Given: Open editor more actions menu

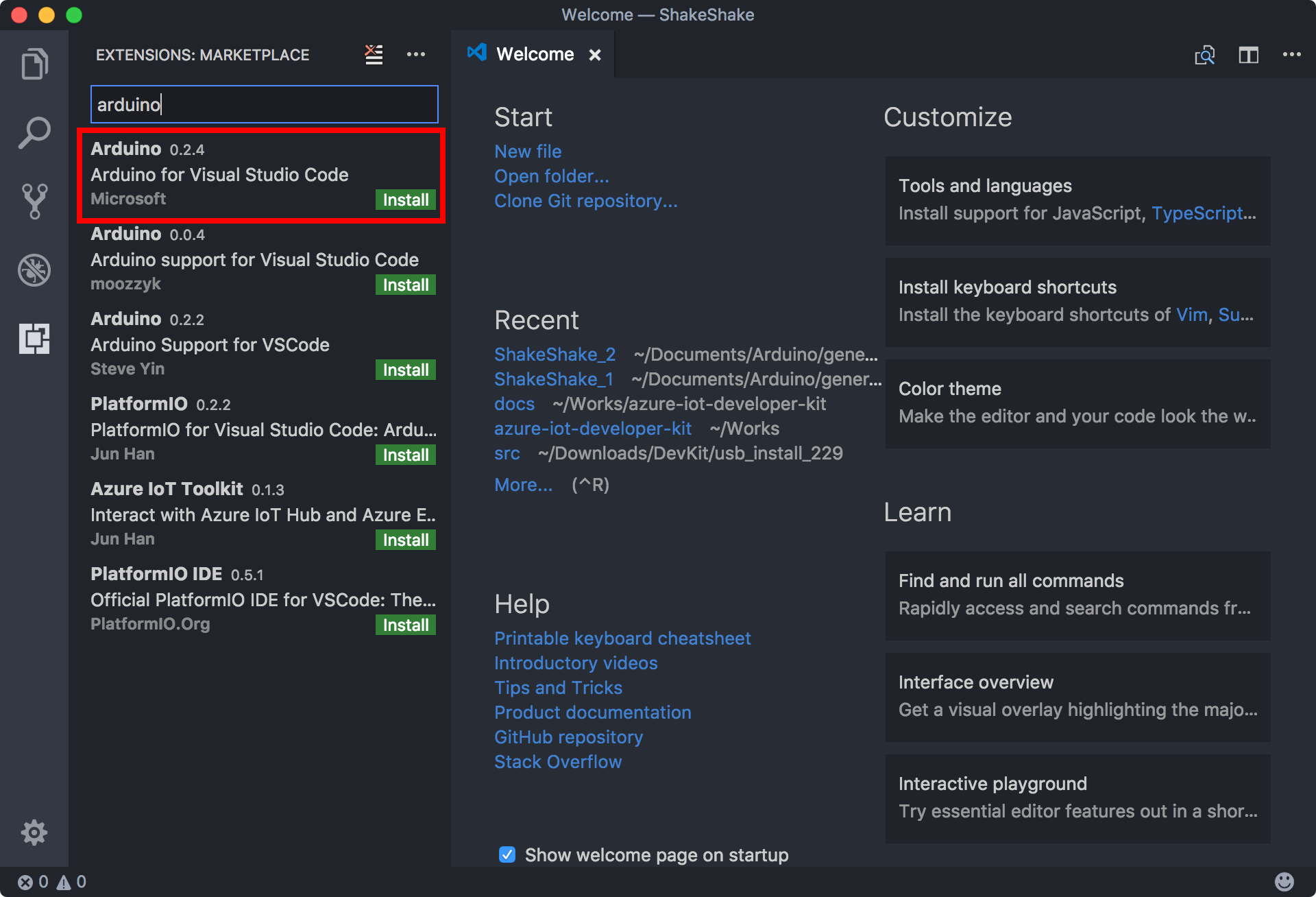Looking at the screenshot, I should (1292, 55).
